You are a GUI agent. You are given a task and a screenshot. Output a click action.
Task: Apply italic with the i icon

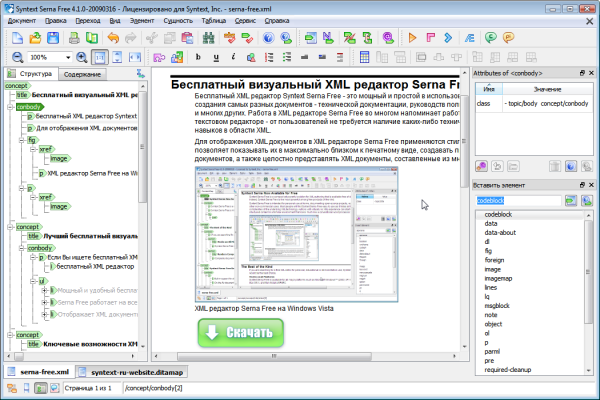233,57
